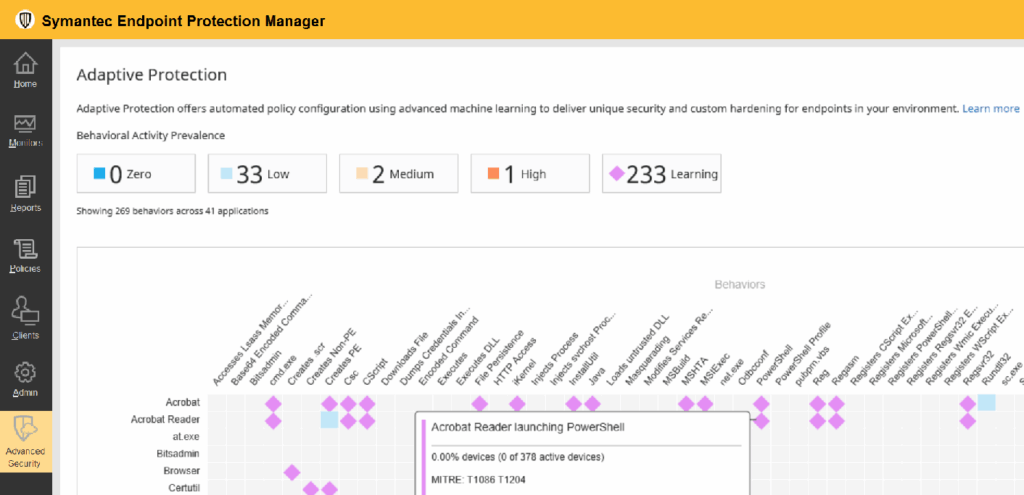Click the Acrobat Reader Csc diamond
Viewport: 1024px width, 495px height.
tap(349, 421)
